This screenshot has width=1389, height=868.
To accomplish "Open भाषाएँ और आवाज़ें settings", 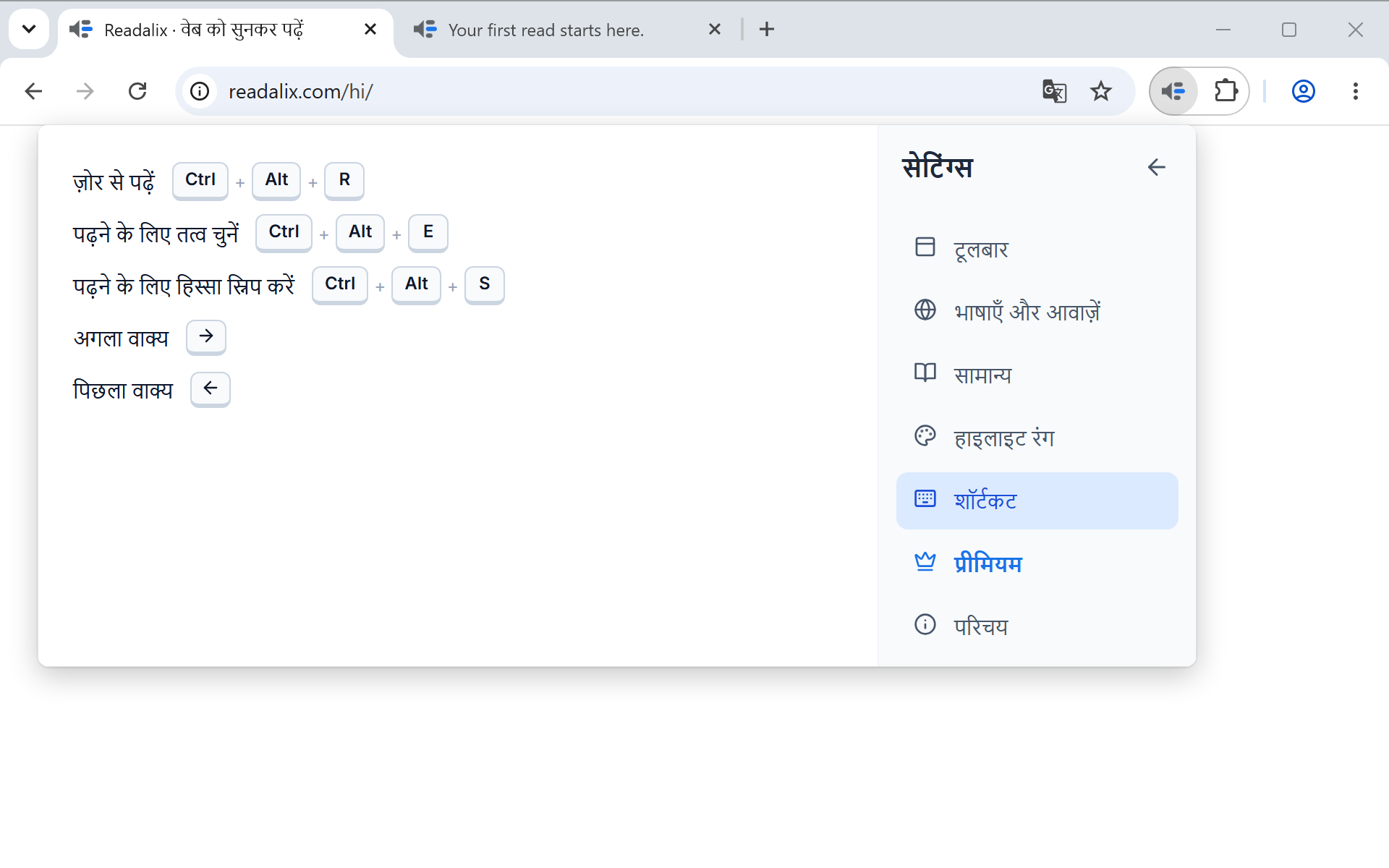I will pos(1037,312).
